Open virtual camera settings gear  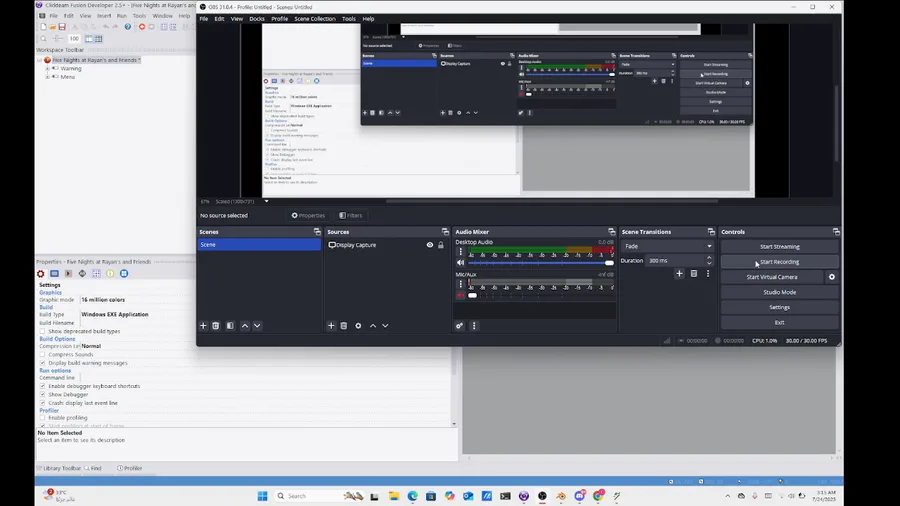click(832, 277)
